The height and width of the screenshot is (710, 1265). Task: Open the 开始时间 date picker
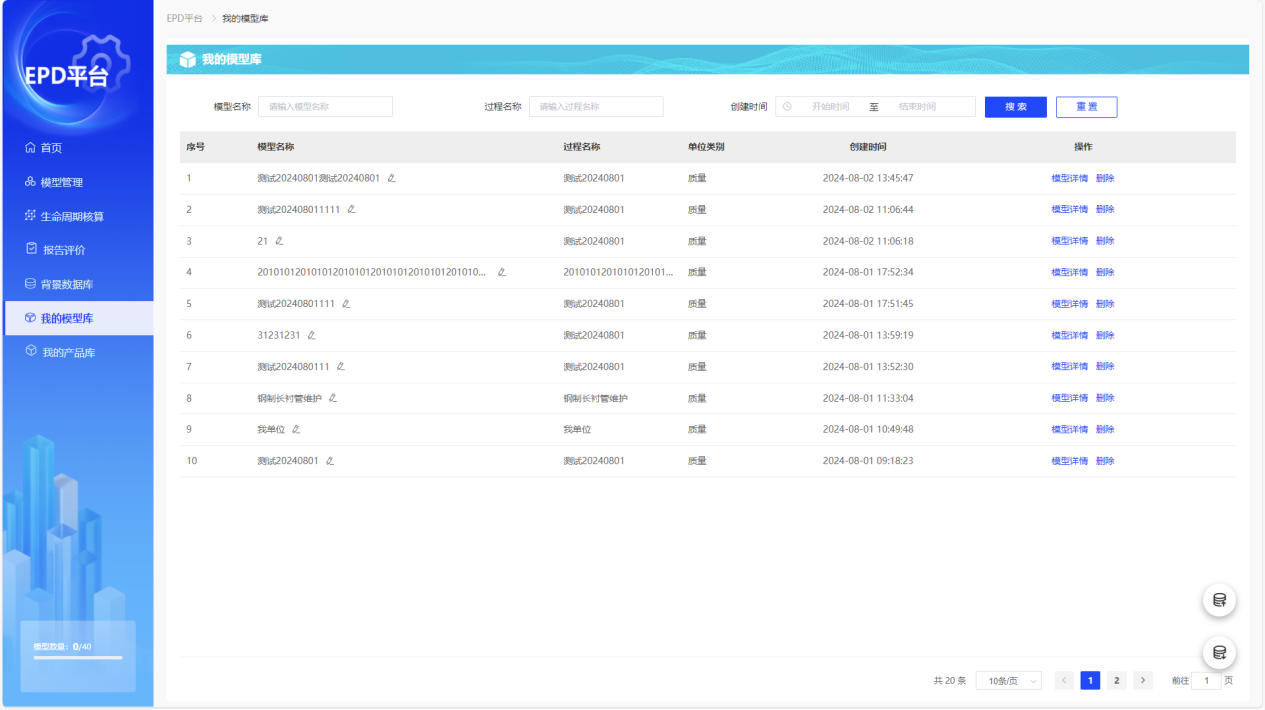pyautogui.click(x=830, y=107)
